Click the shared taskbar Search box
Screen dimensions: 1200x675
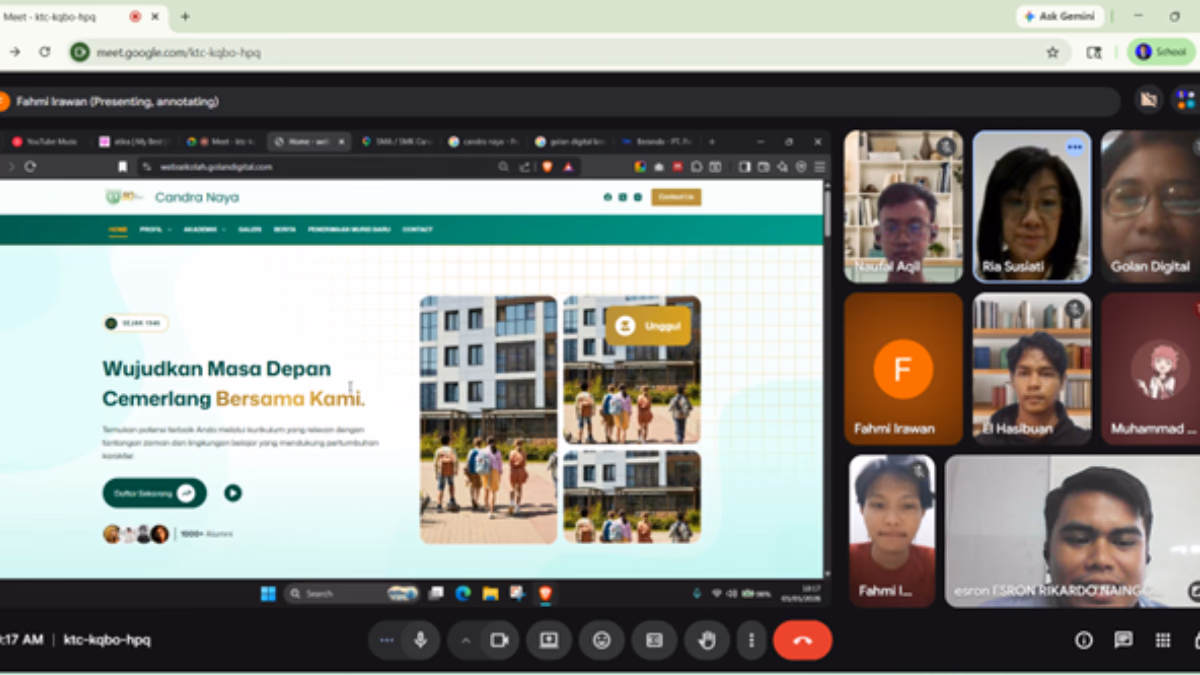pyautogui.click(x=350, y=594)
